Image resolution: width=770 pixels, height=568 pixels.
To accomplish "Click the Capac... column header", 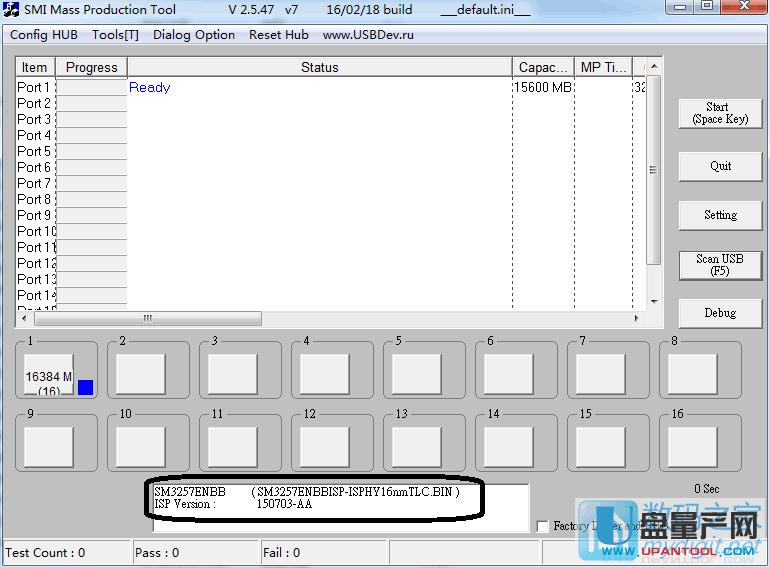I will (x=543, y=67).
